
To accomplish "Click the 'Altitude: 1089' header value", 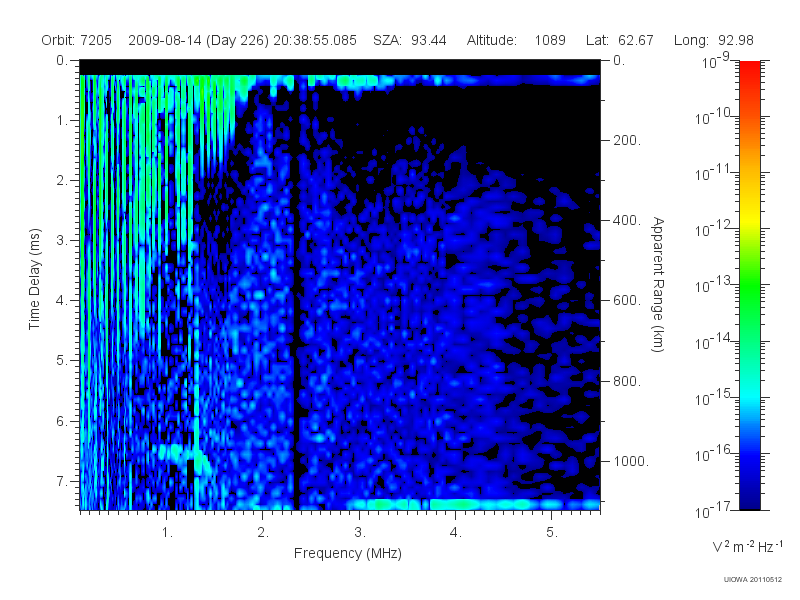I will tap(516, 40).
